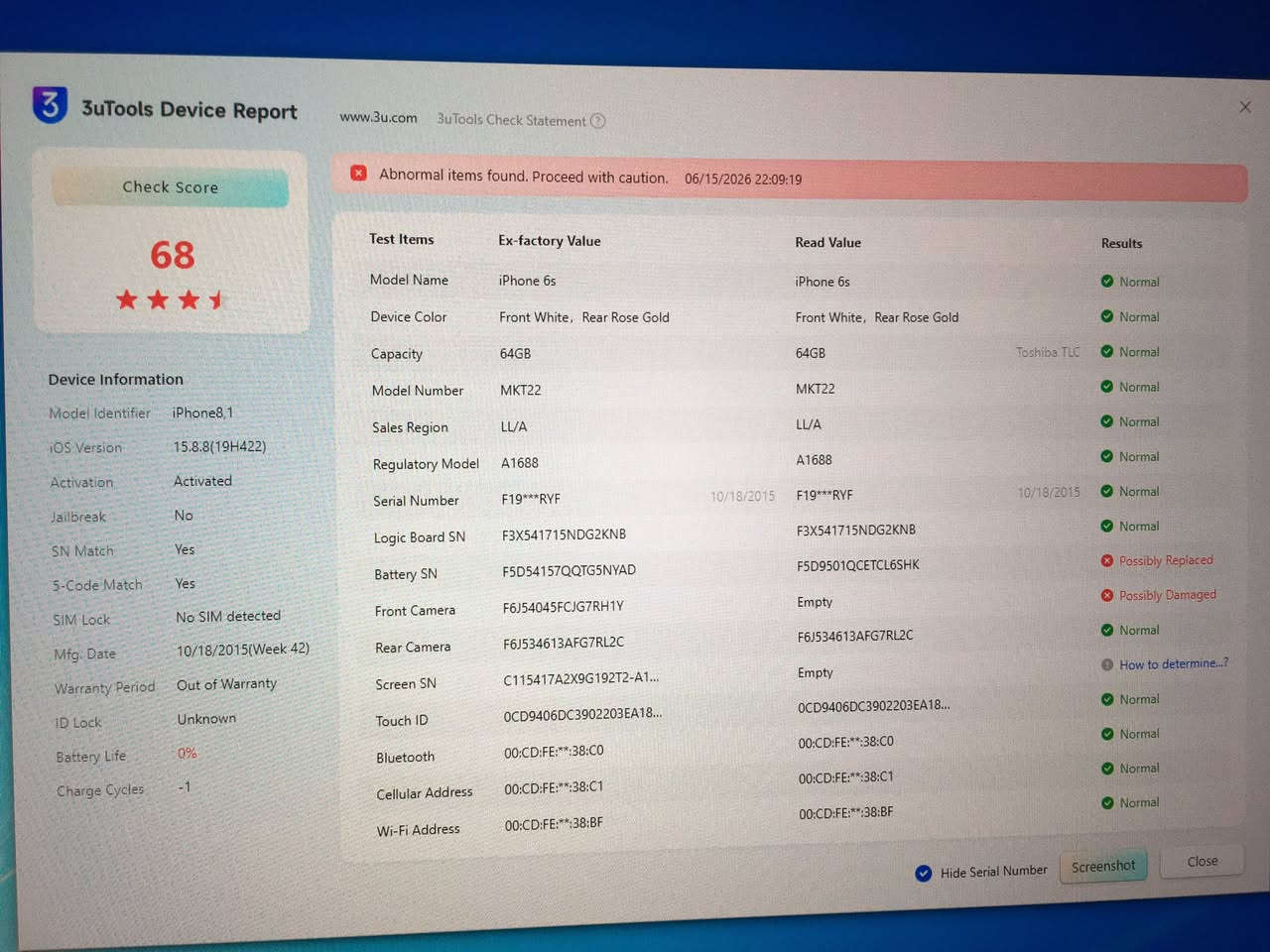Click the "Device Information" heading
1270x952 pixels.
click(116, 379)
